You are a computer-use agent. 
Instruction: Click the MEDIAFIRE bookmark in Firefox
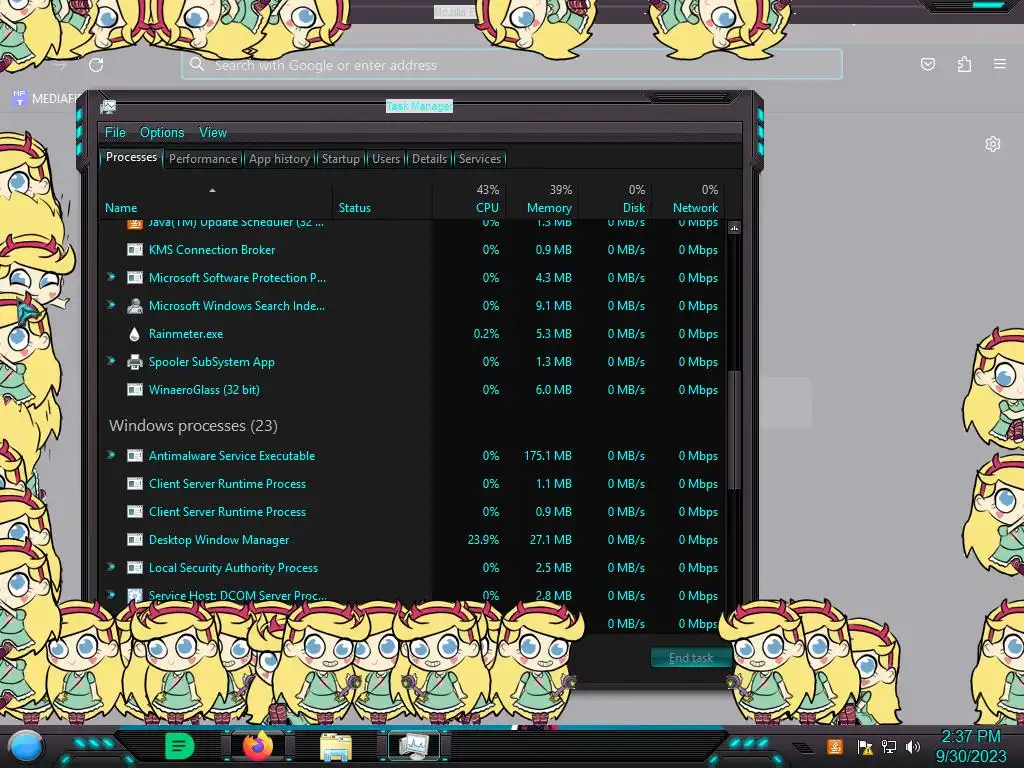pos(44,99)
